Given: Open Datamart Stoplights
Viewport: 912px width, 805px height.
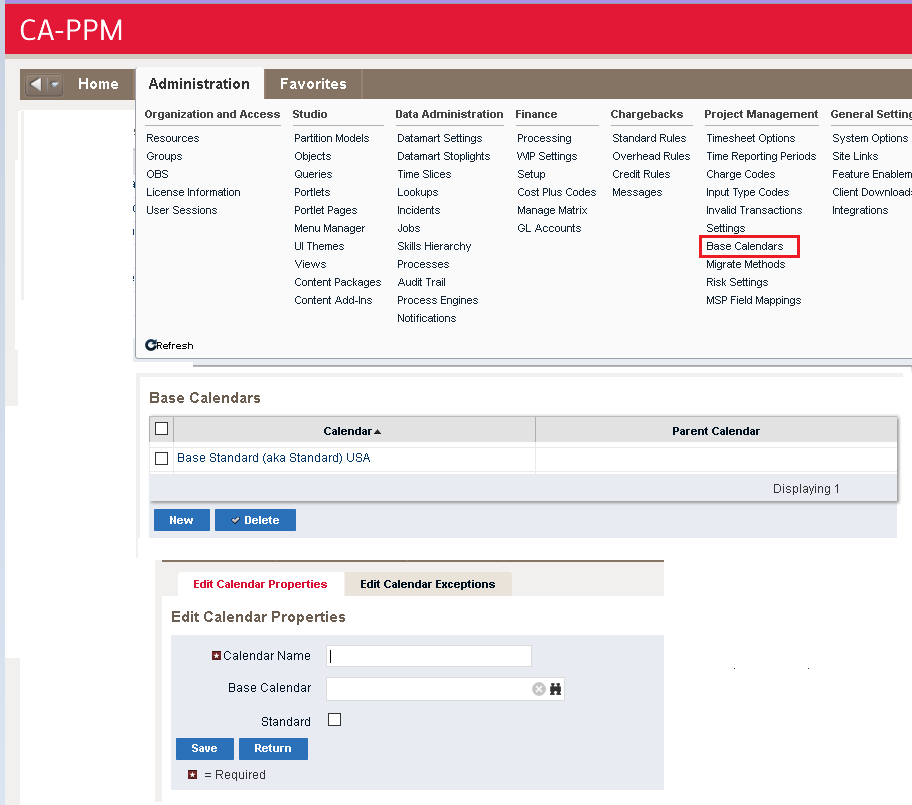Looking at the screenshot, I should pyautogui.click(x=443, y=156).
